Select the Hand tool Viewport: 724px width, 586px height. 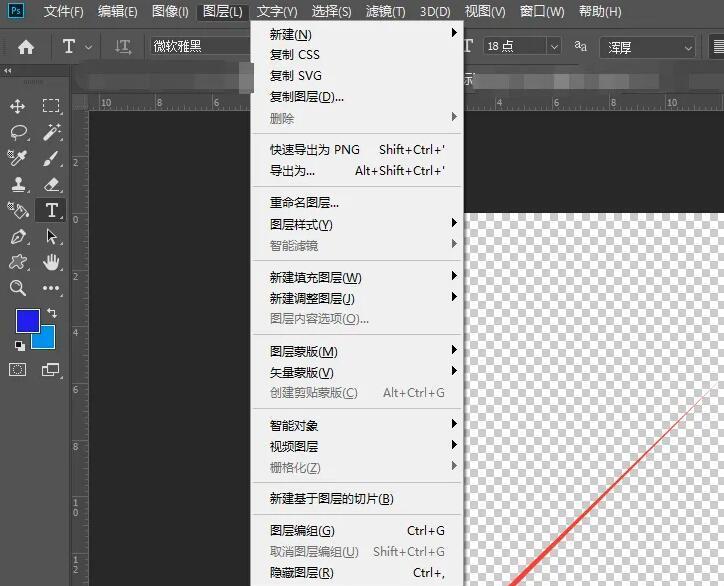51,262
